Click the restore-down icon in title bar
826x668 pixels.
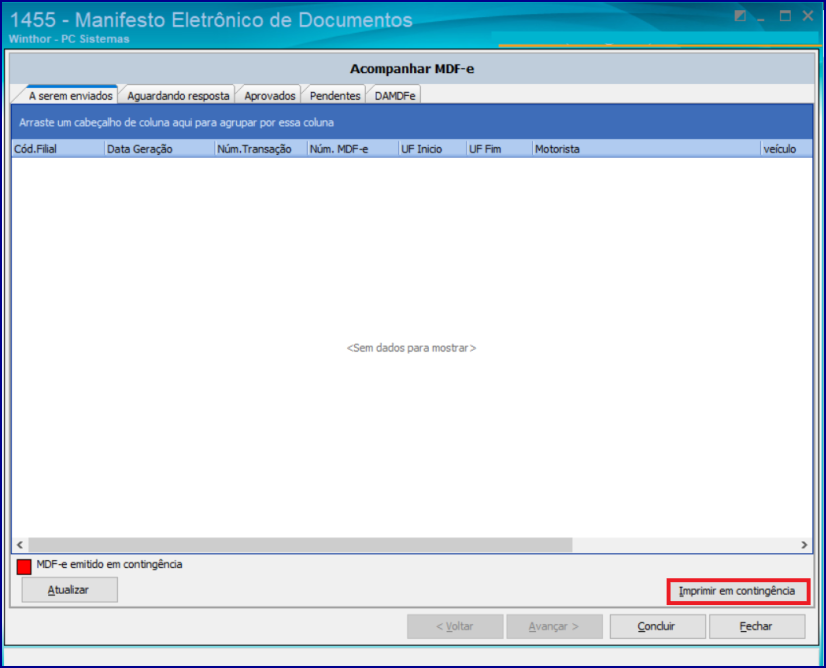tap(740, 16)
